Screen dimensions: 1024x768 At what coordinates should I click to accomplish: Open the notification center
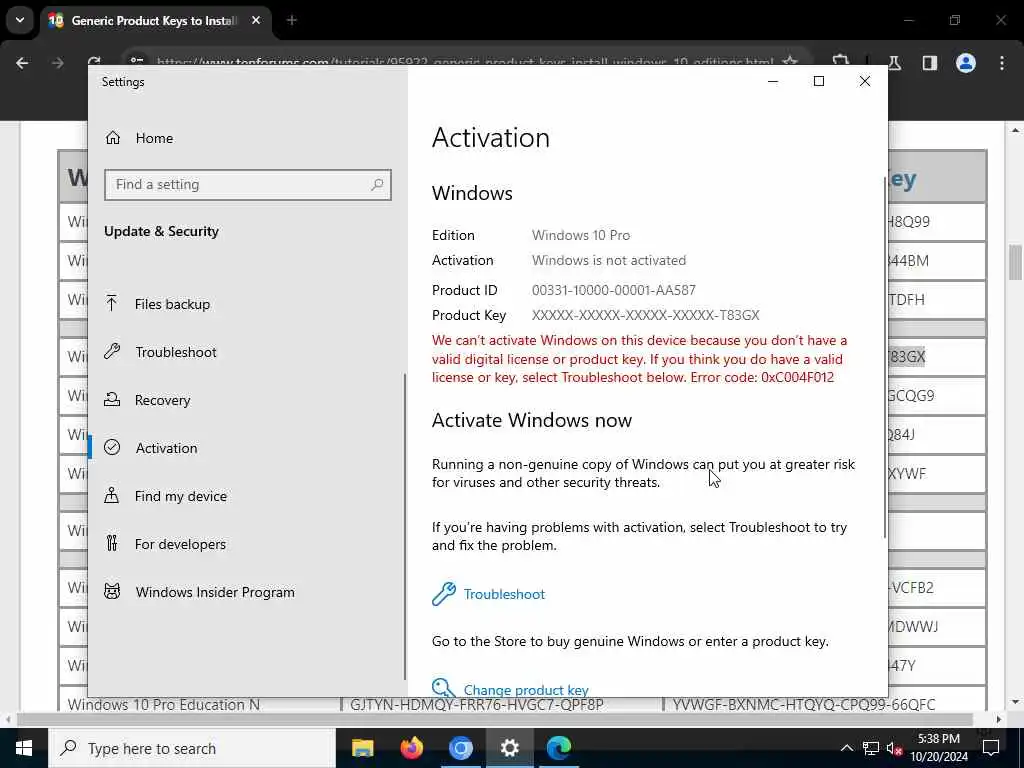tap(991, 748)
